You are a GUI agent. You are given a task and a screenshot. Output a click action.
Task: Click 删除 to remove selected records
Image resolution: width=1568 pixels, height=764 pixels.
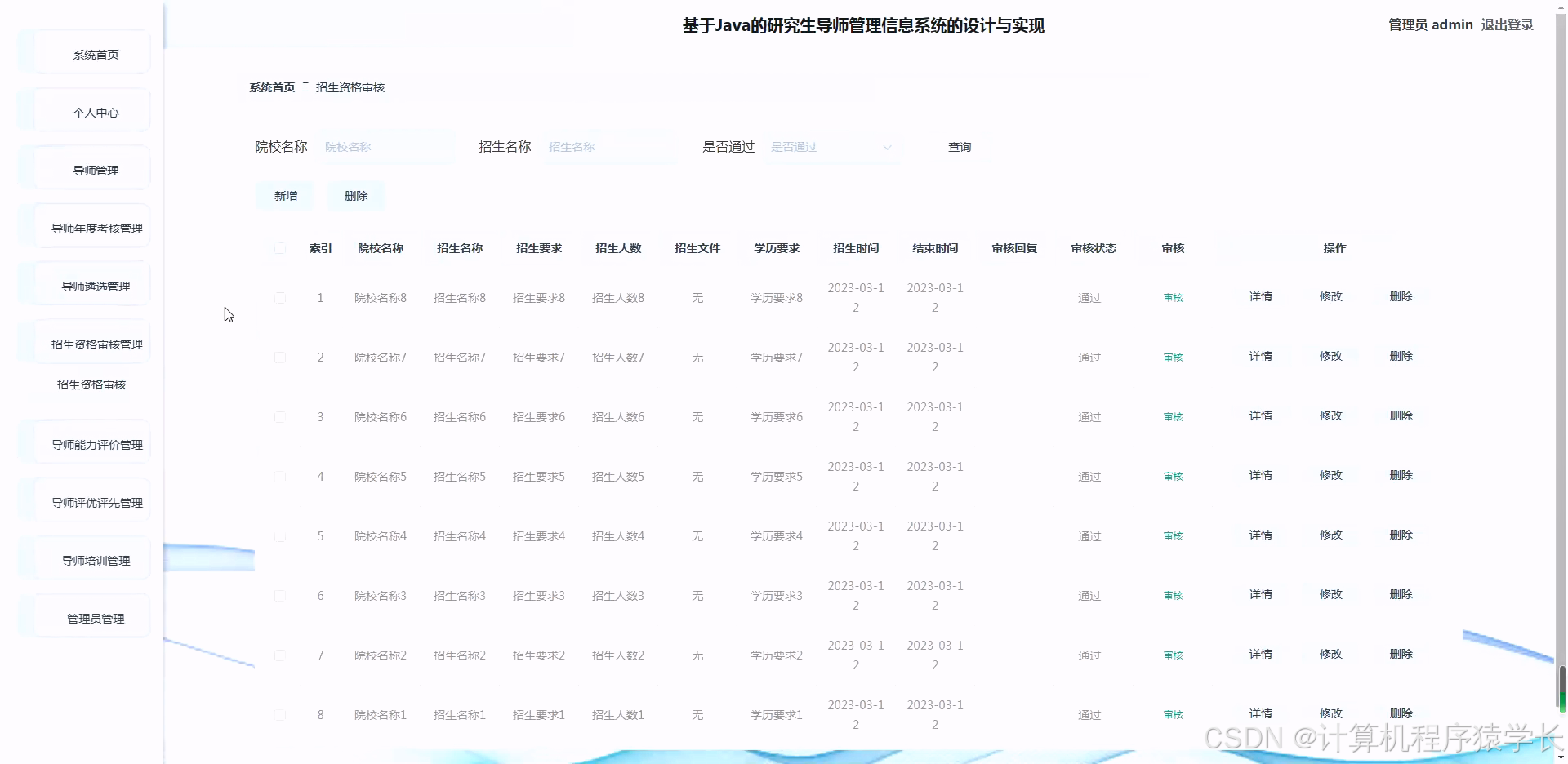pyautogui.click(x=355, y=195)
